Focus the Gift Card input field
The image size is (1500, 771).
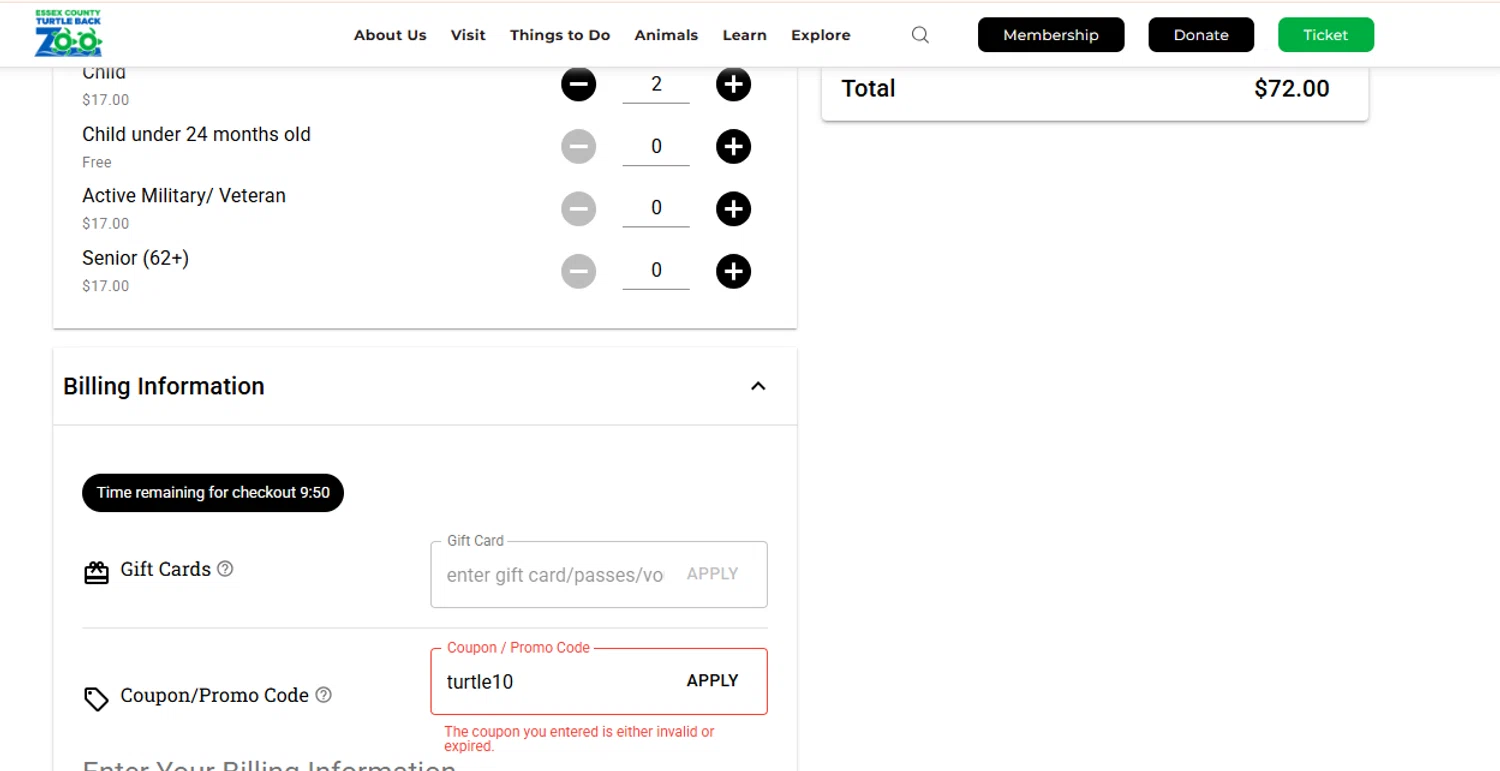point(555,575)
